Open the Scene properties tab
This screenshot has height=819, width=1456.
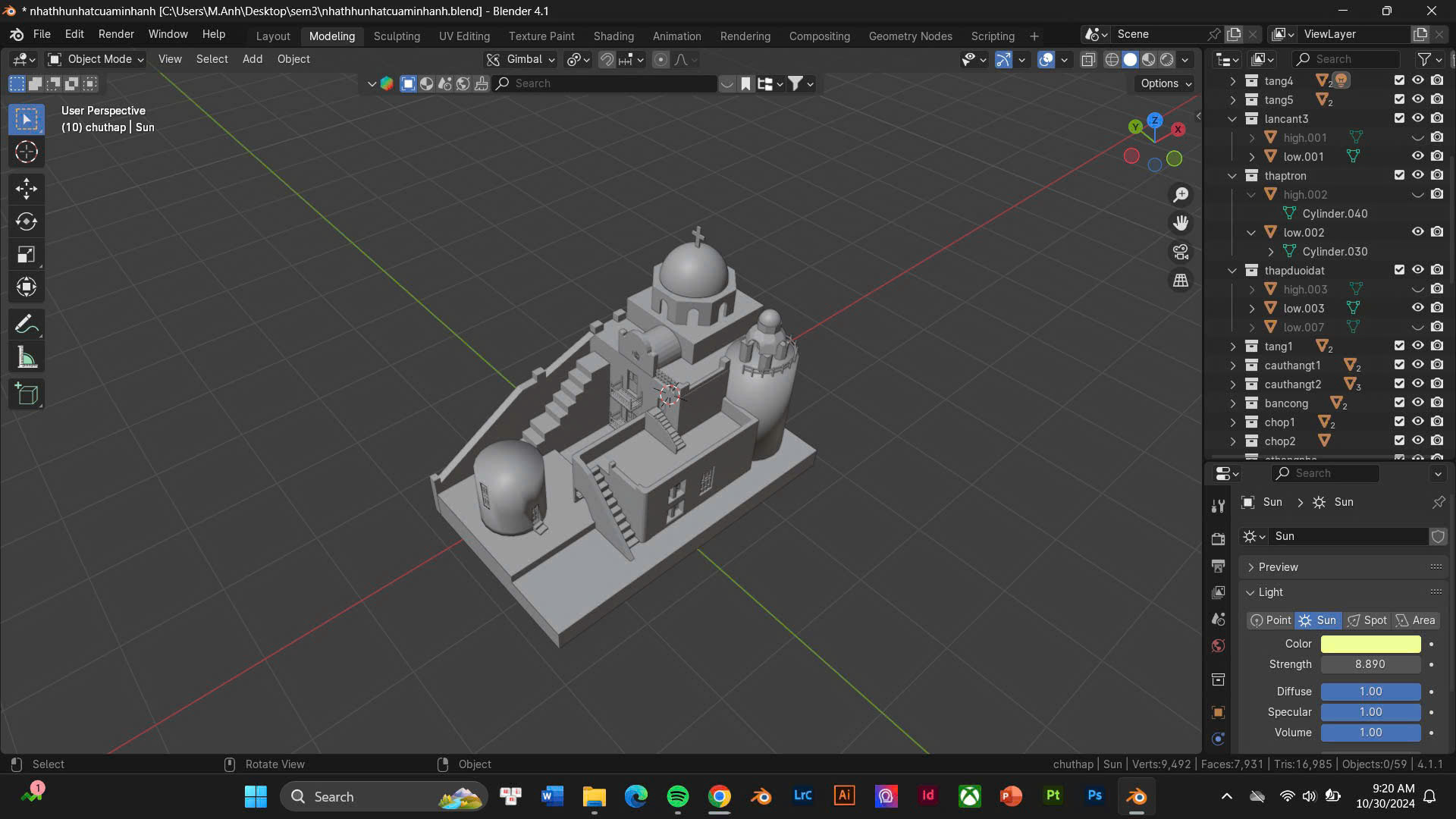1218,620
